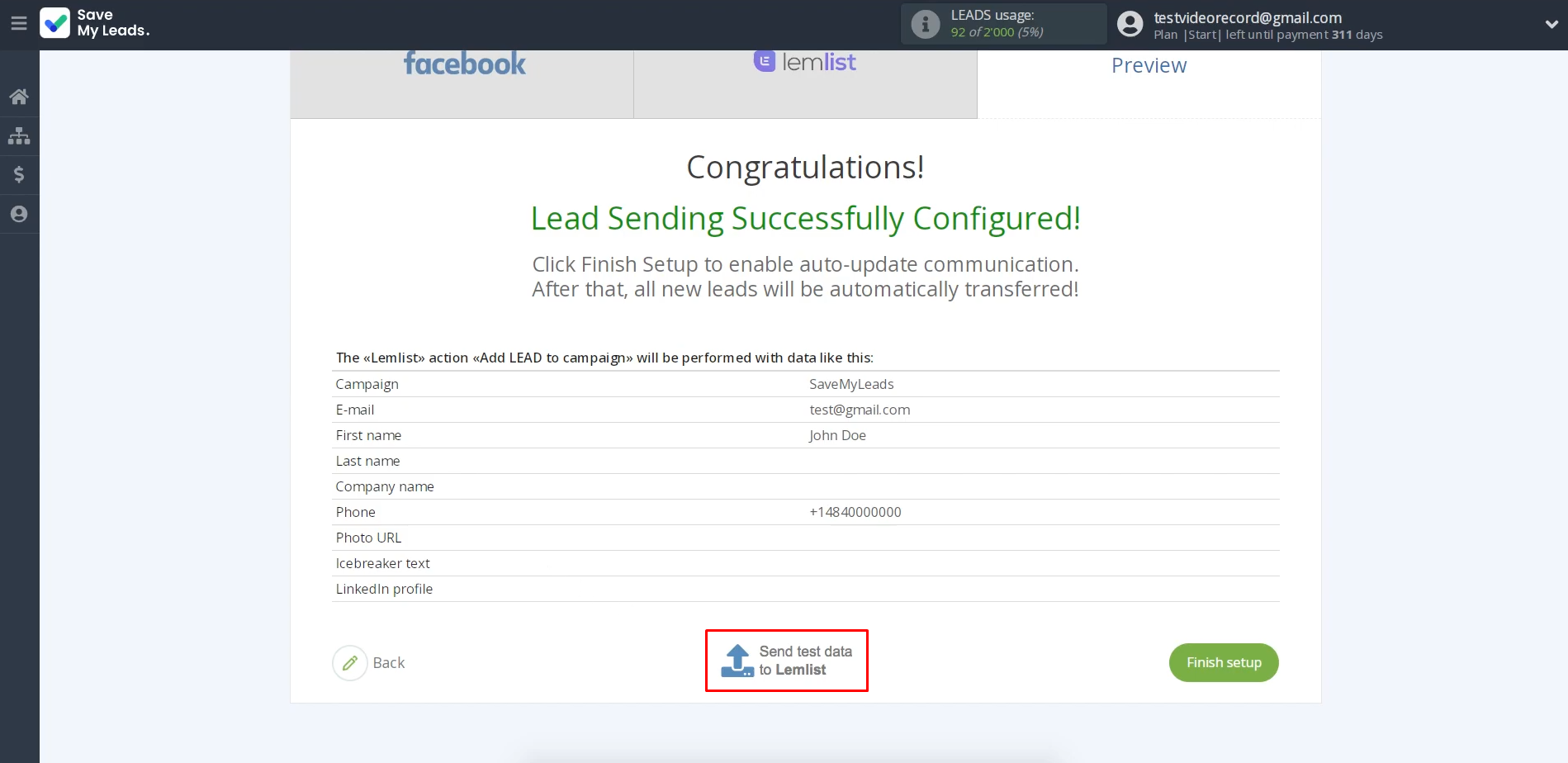Screen dimensions: 1568x763
Task: Switch to the Lemlist tab
Action: click(x=806, y=84)
